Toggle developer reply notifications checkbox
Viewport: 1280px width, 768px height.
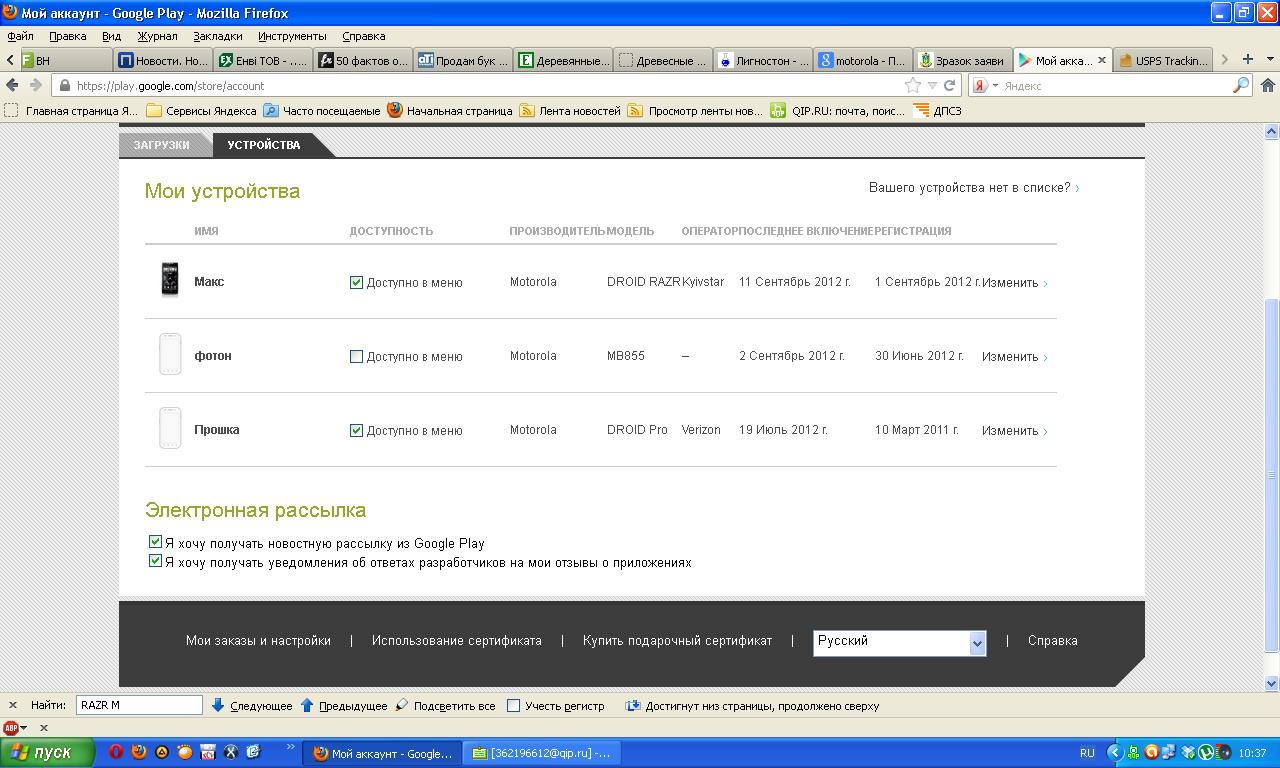(x=155, y=561)
